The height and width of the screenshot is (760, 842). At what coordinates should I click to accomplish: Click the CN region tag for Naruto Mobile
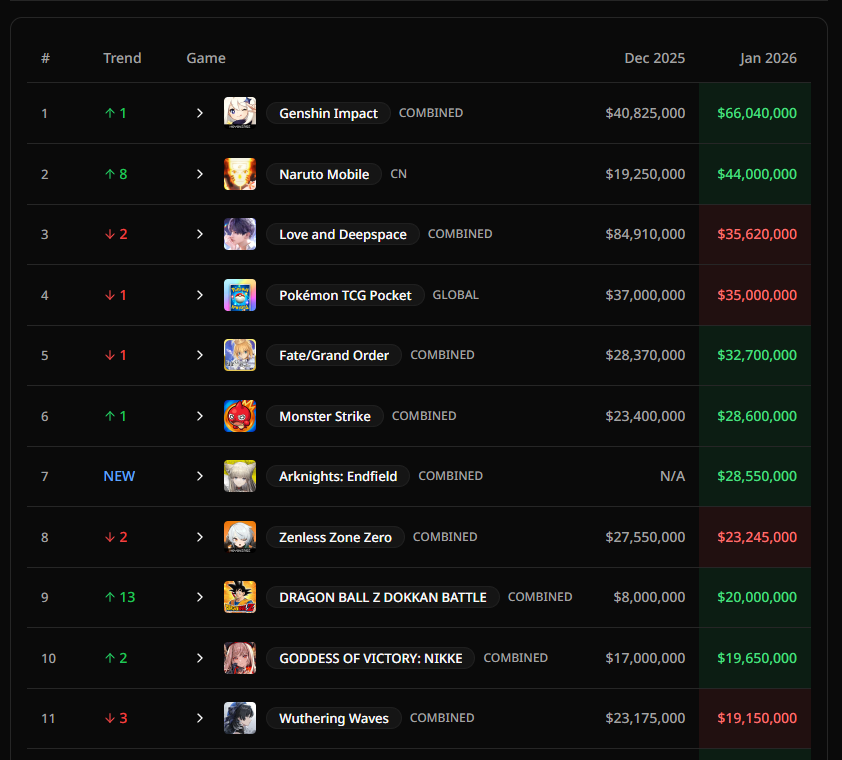point(398,174)
